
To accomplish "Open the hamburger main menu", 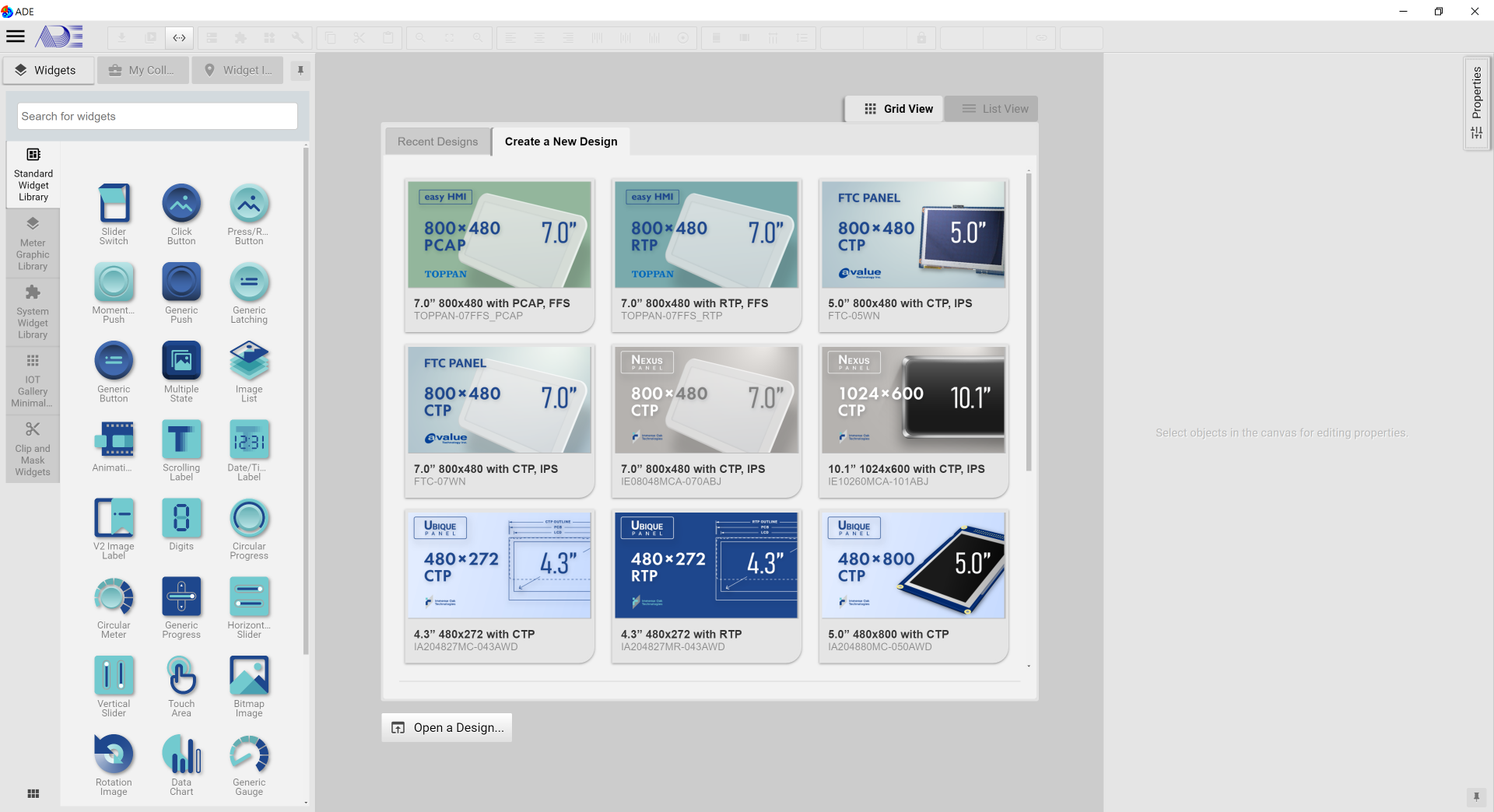I will [16, 37].
